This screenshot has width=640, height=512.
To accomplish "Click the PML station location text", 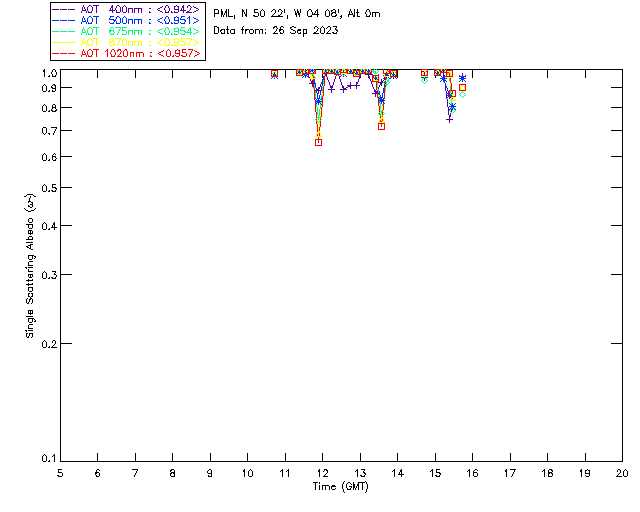I will pyautogui.click(x=297, y=14).
